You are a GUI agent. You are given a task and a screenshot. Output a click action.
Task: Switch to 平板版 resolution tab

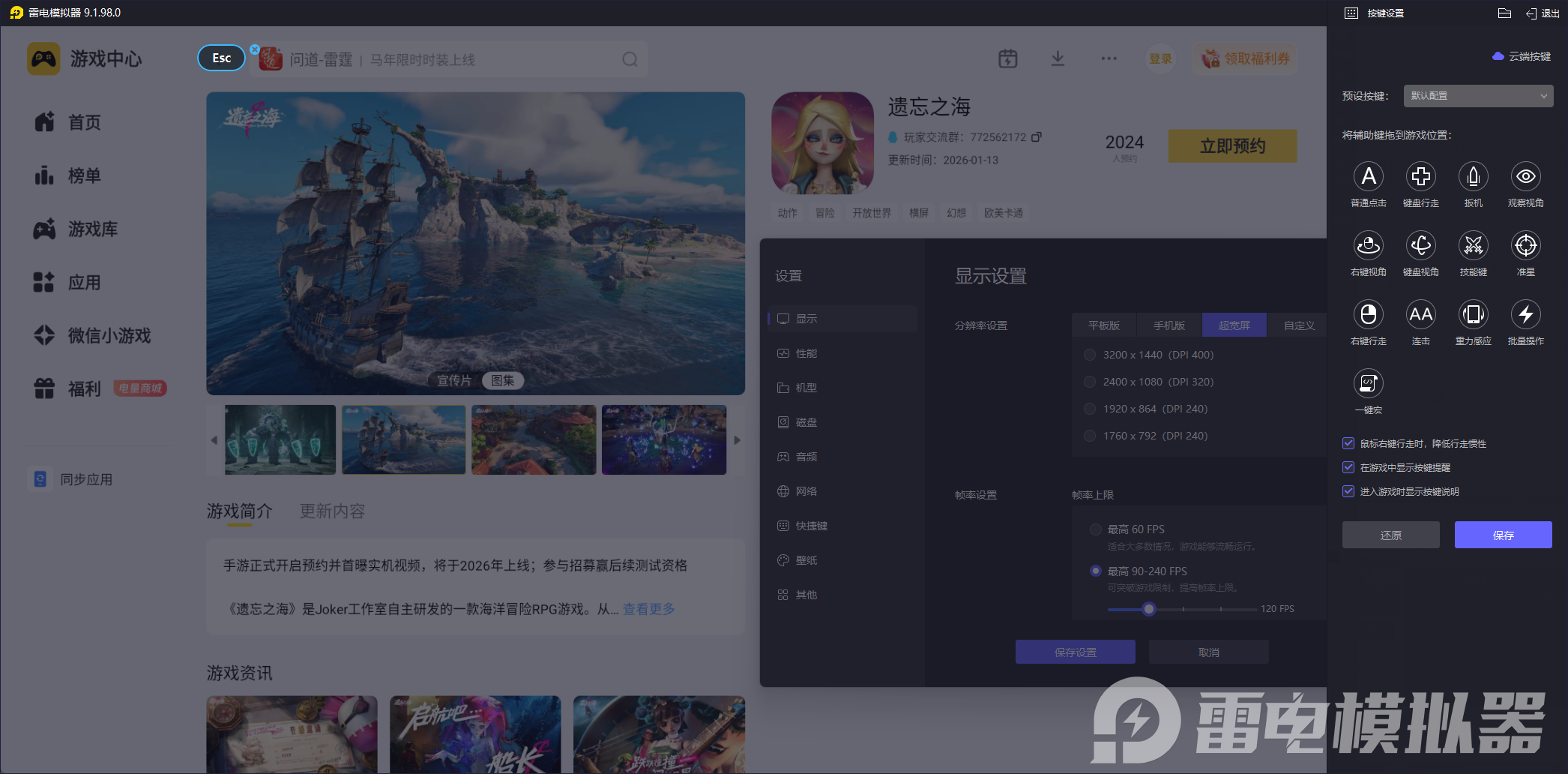pyautogui.click(x=1104, y=325)
